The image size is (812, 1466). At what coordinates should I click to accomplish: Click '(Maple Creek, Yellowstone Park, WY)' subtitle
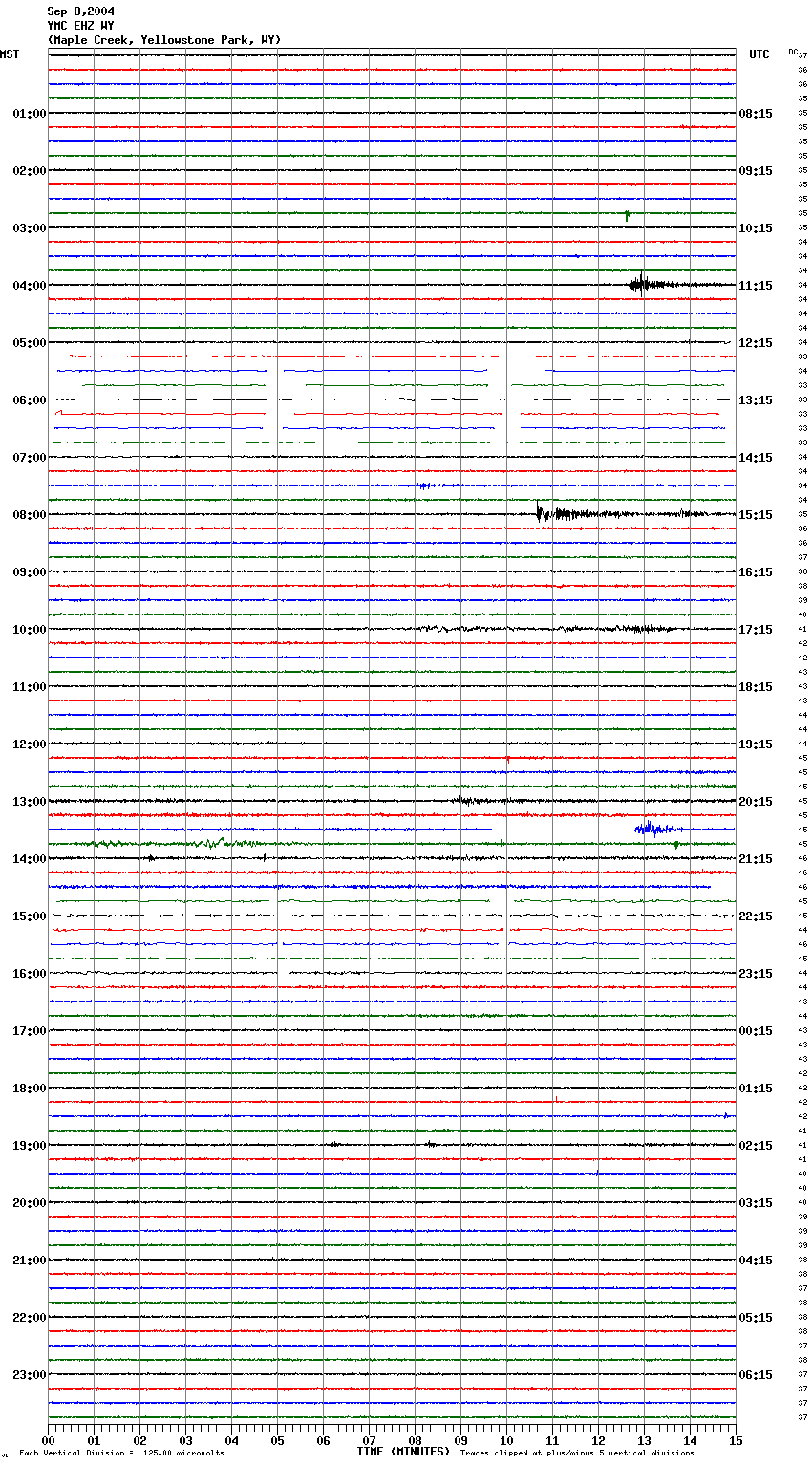(164, 40)
